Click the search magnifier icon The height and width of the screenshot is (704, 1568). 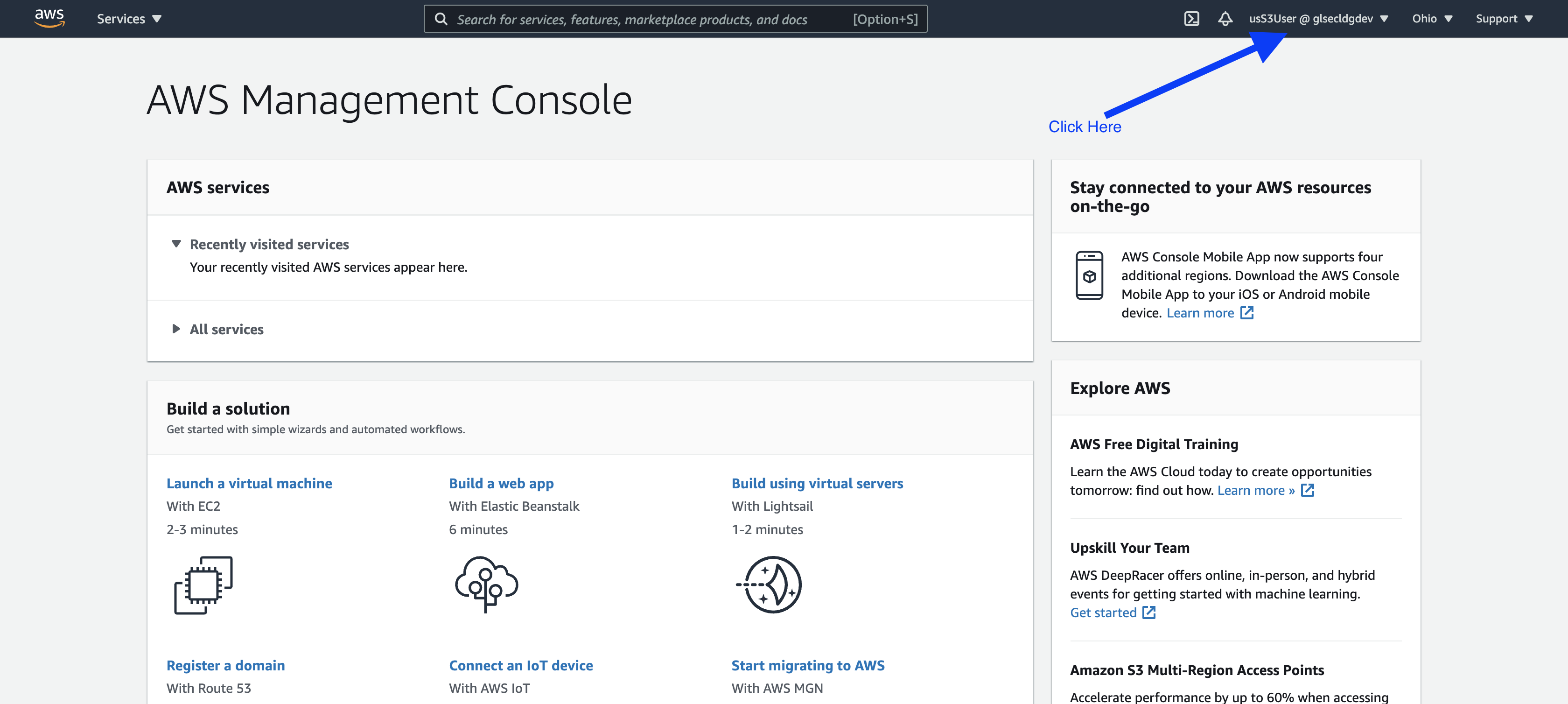(x=441, y=19)
